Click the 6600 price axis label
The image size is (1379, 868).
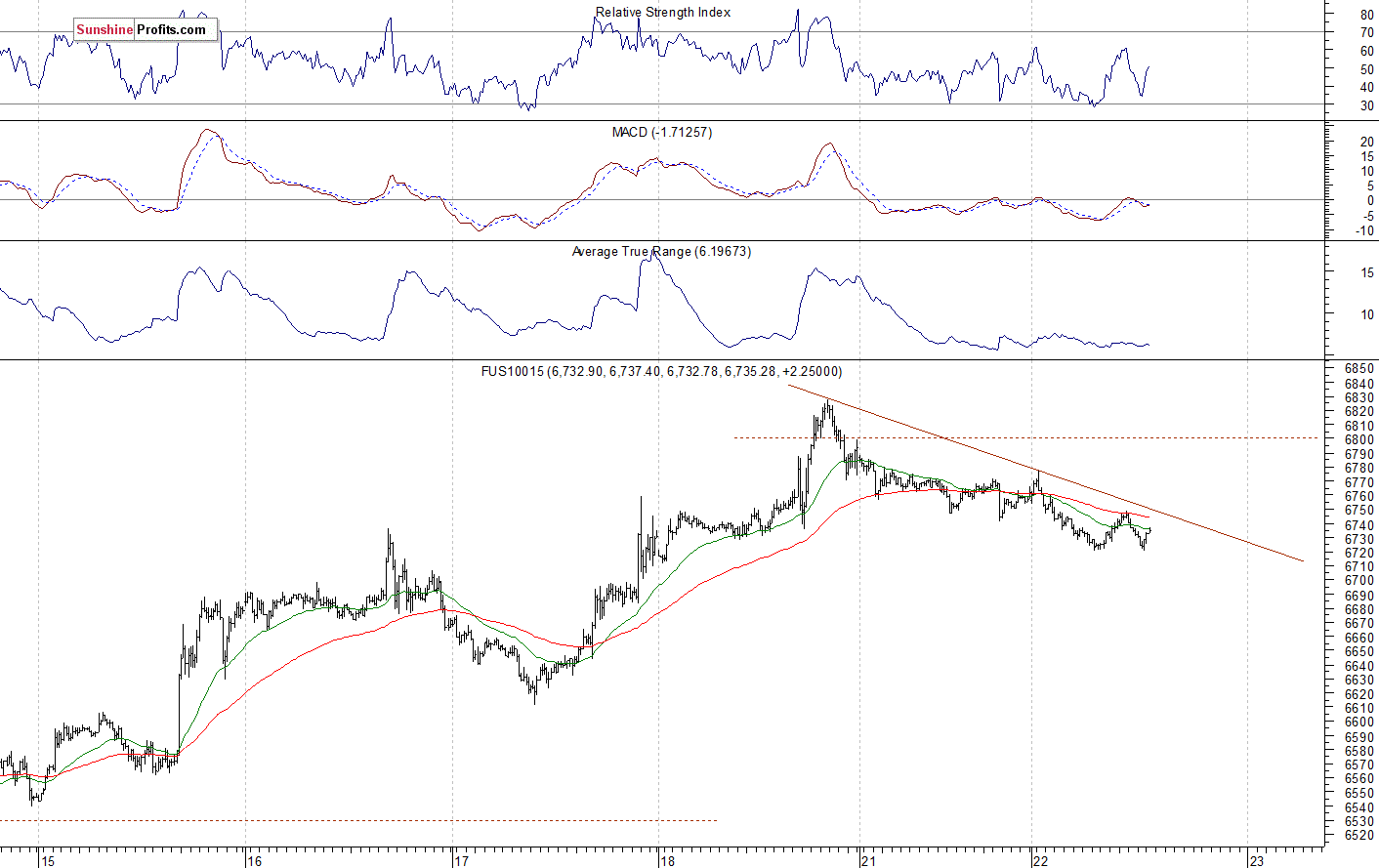point(1359,723)
